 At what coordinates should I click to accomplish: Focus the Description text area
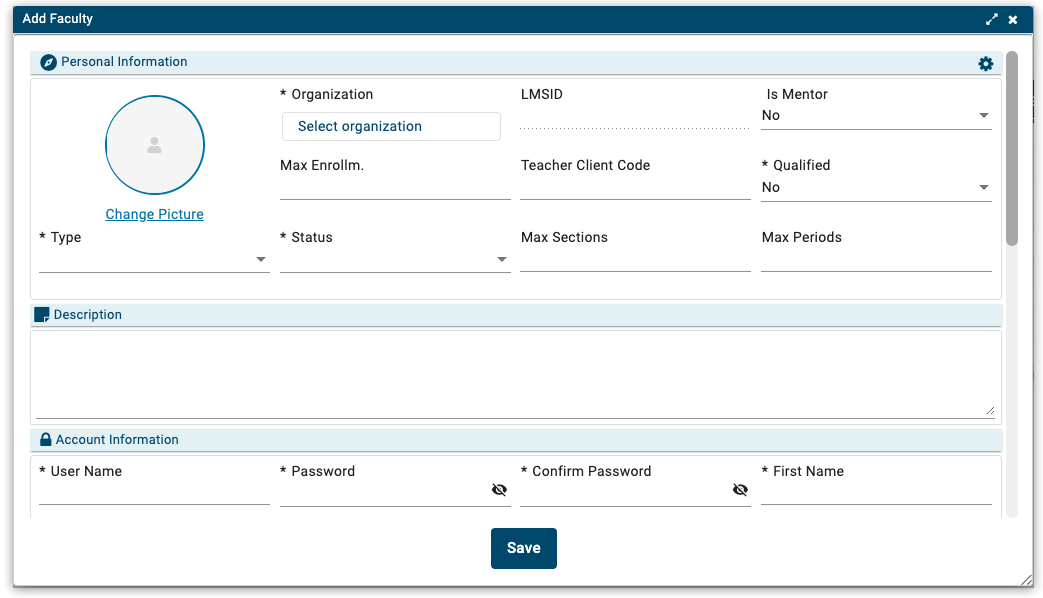pyautogui.click(x=515, y=375)
